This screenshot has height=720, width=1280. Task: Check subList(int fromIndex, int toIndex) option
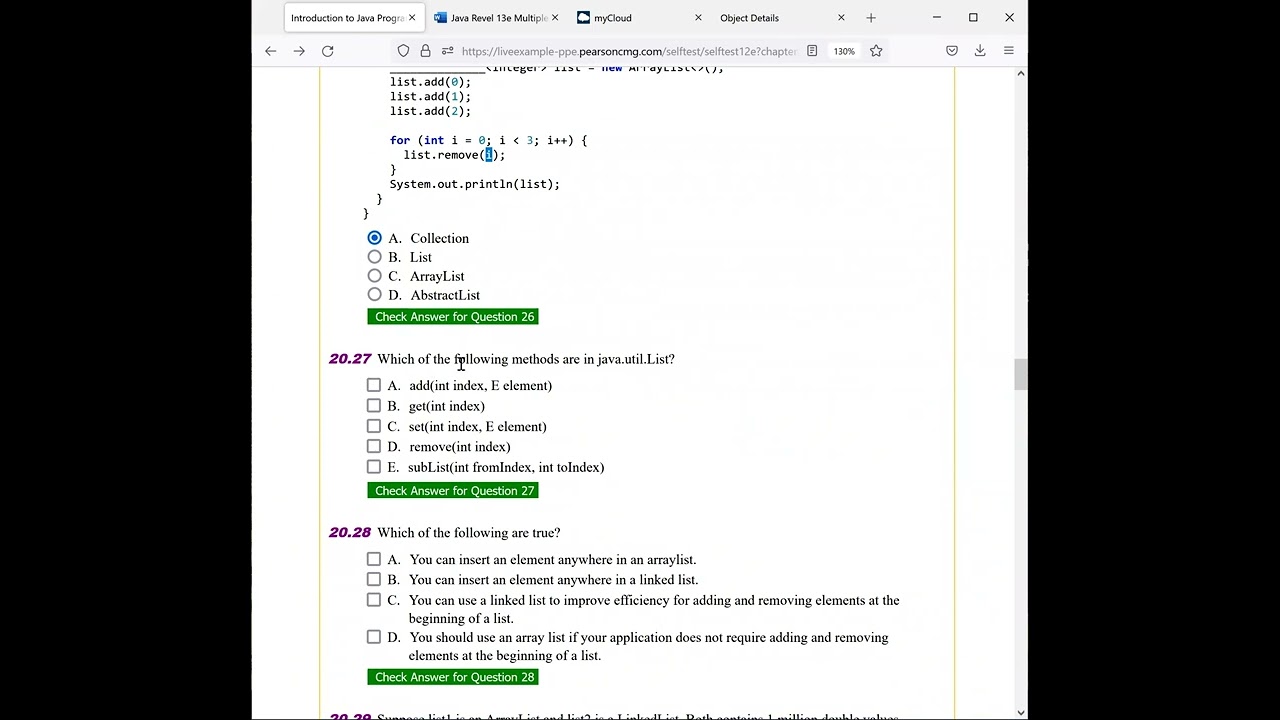[x=373, y=467]
